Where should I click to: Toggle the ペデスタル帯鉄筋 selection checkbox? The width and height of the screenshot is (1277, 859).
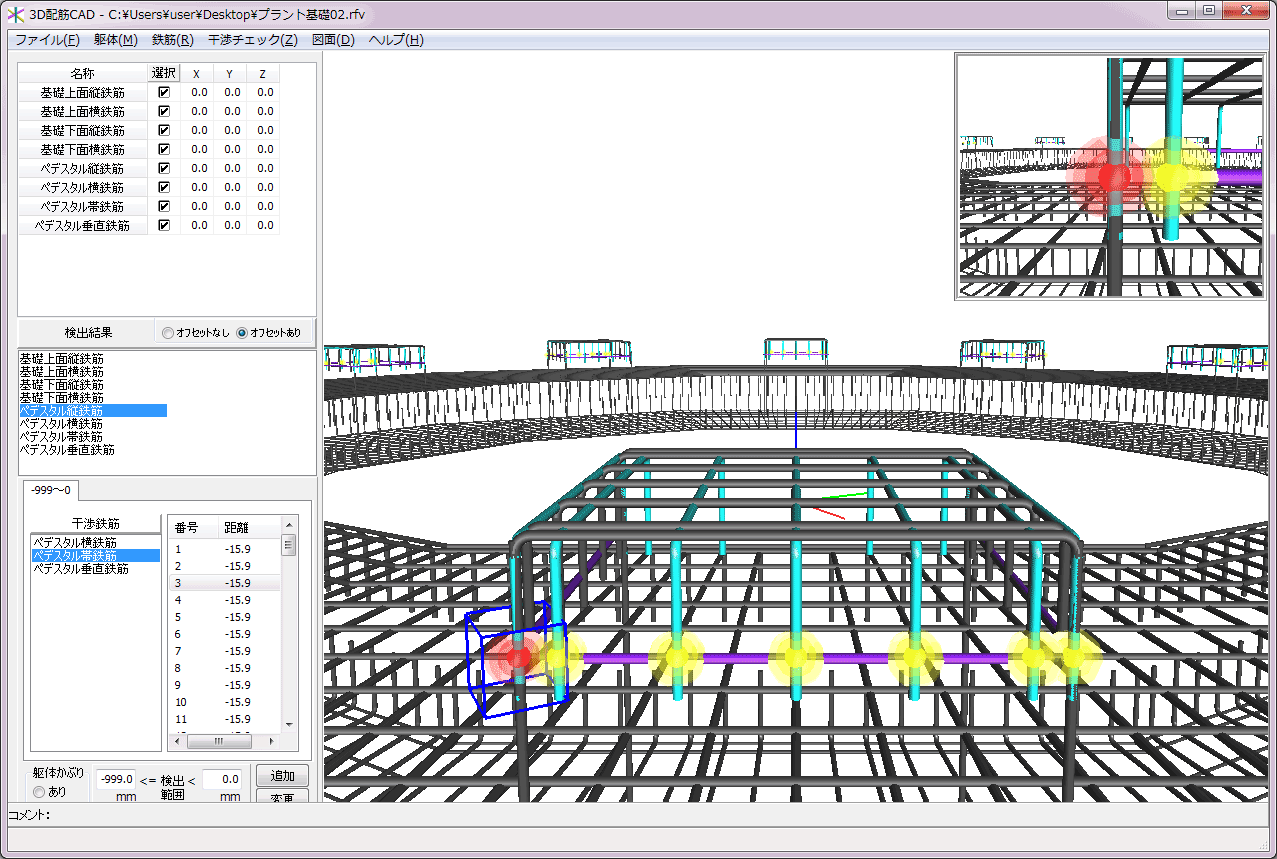pos(164,206)
